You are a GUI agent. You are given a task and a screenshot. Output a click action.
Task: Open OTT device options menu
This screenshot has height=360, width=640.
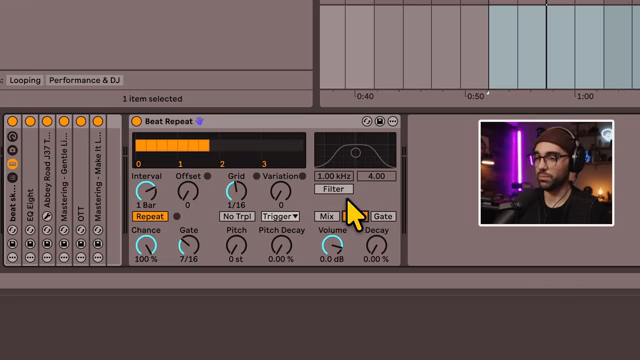(x=81, y=258)
